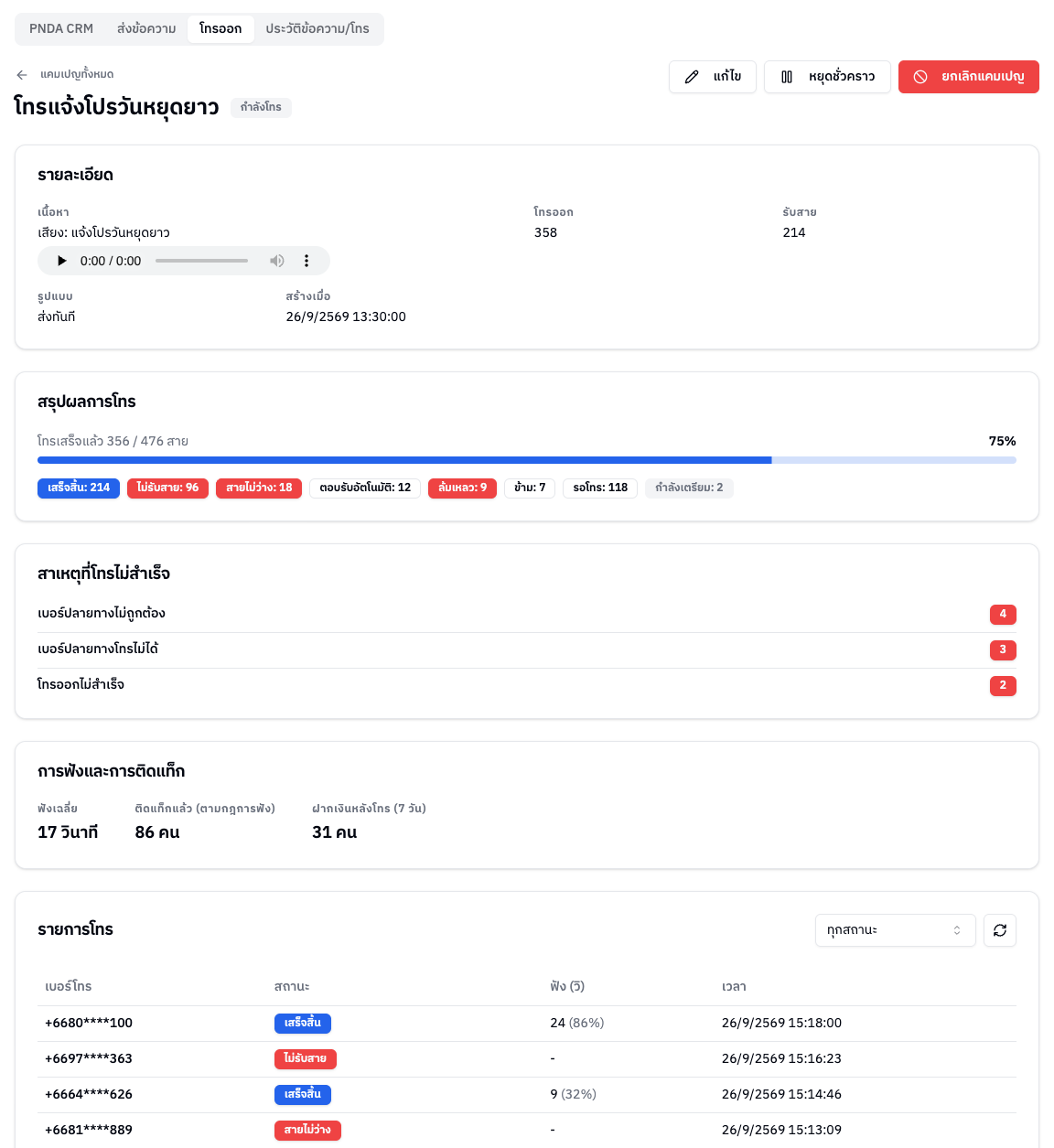
Task: Open the ประวัติข้อความ/โทร tab
Action: pyautogui.click(x=317, y=29)
